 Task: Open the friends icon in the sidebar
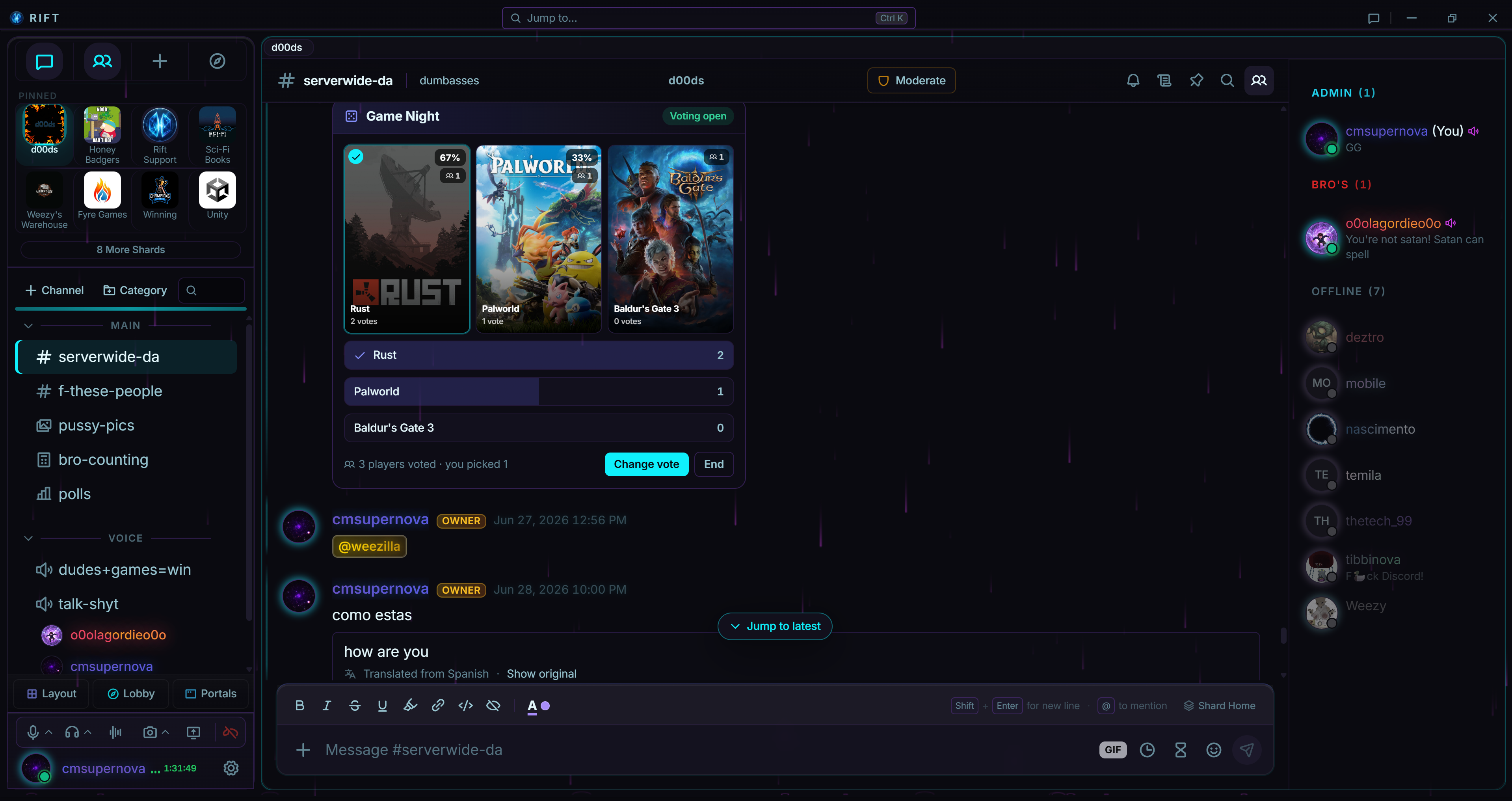(102, 61)
